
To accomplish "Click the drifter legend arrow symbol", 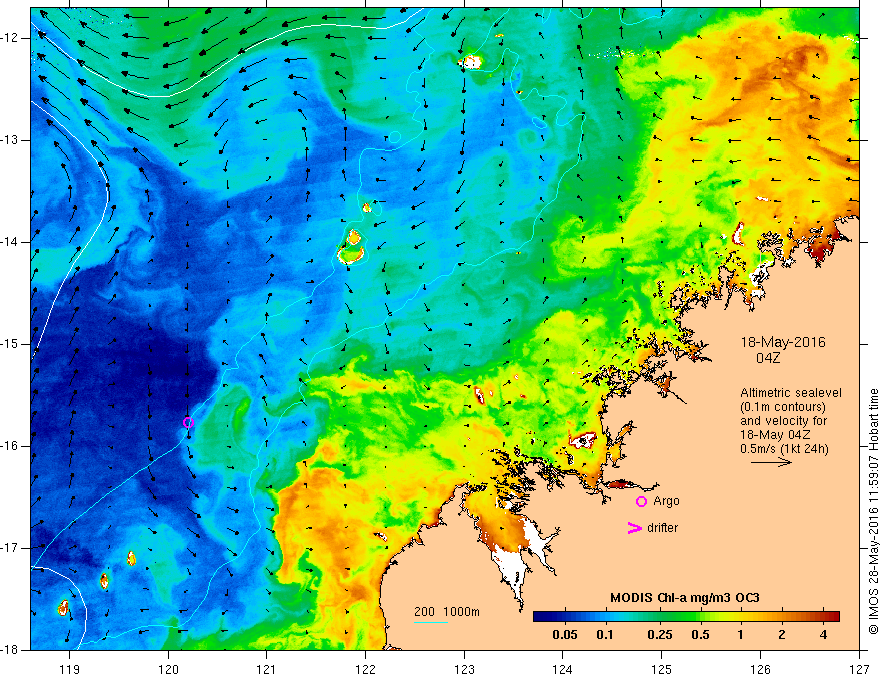I will 635,528.
